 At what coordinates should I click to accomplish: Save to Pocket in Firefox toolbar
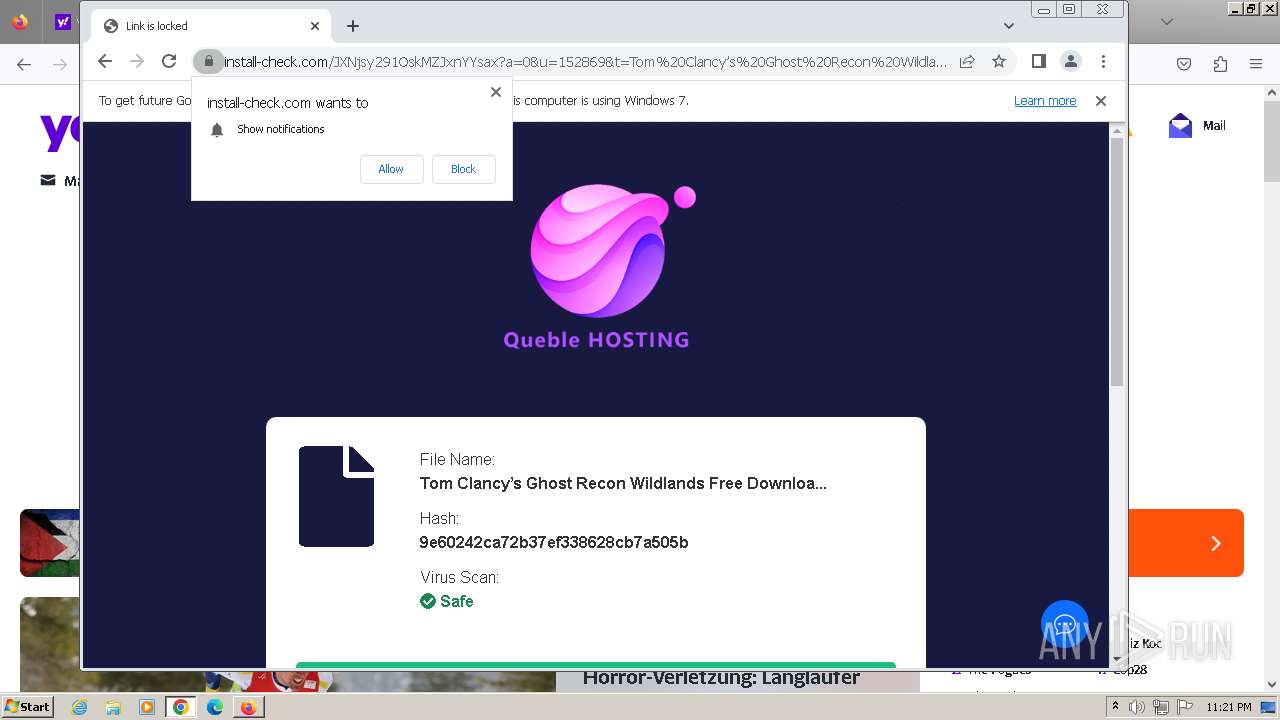(x=1184, y=64)
